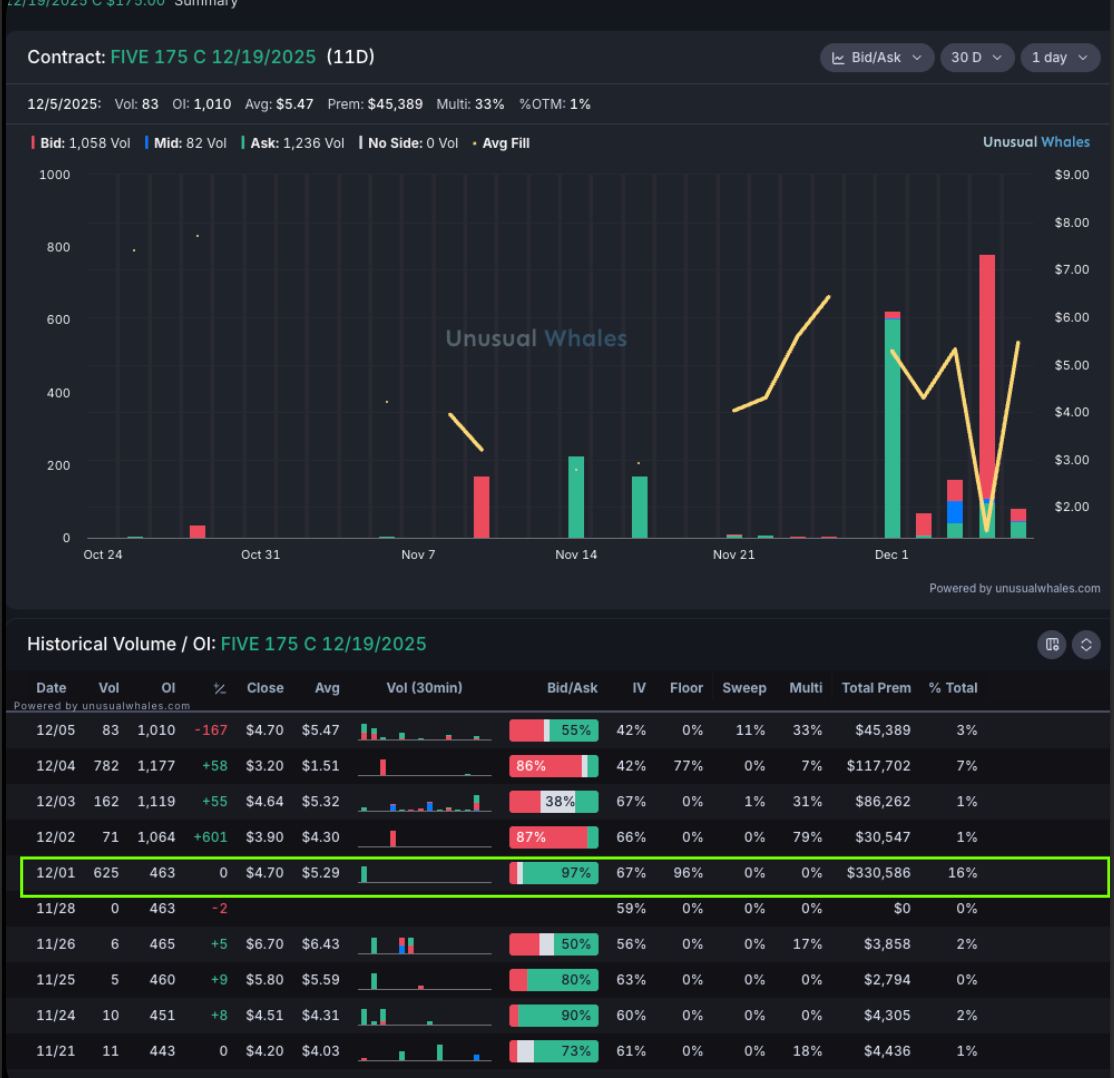Image resolution: width=1114 pixels, height=1078 pixels.
Task: Toggle the Ask legend series
Action: tap(293, 143)
